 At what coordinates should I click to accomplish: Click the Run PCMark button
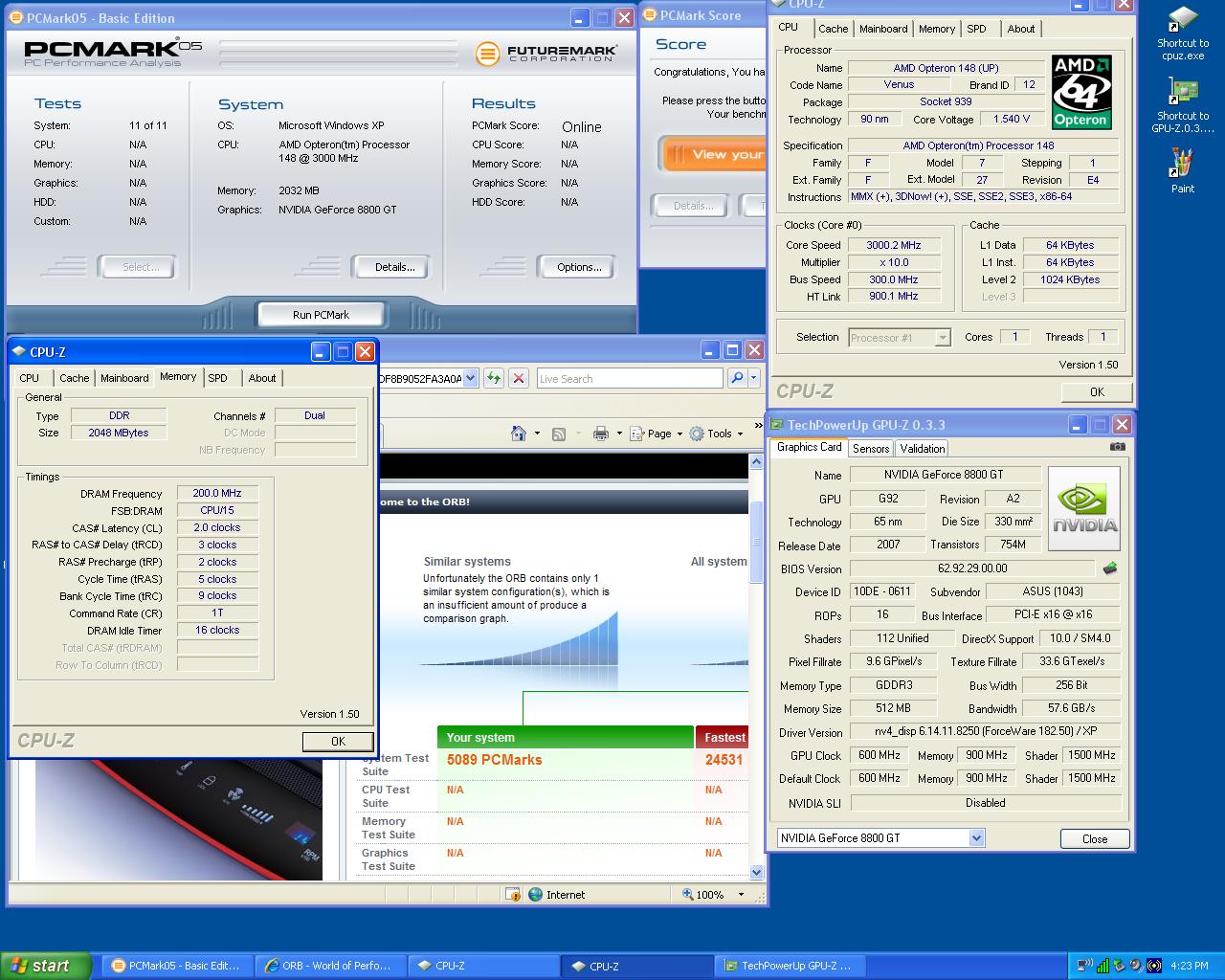pyautogui.click(x=321, y=315)
